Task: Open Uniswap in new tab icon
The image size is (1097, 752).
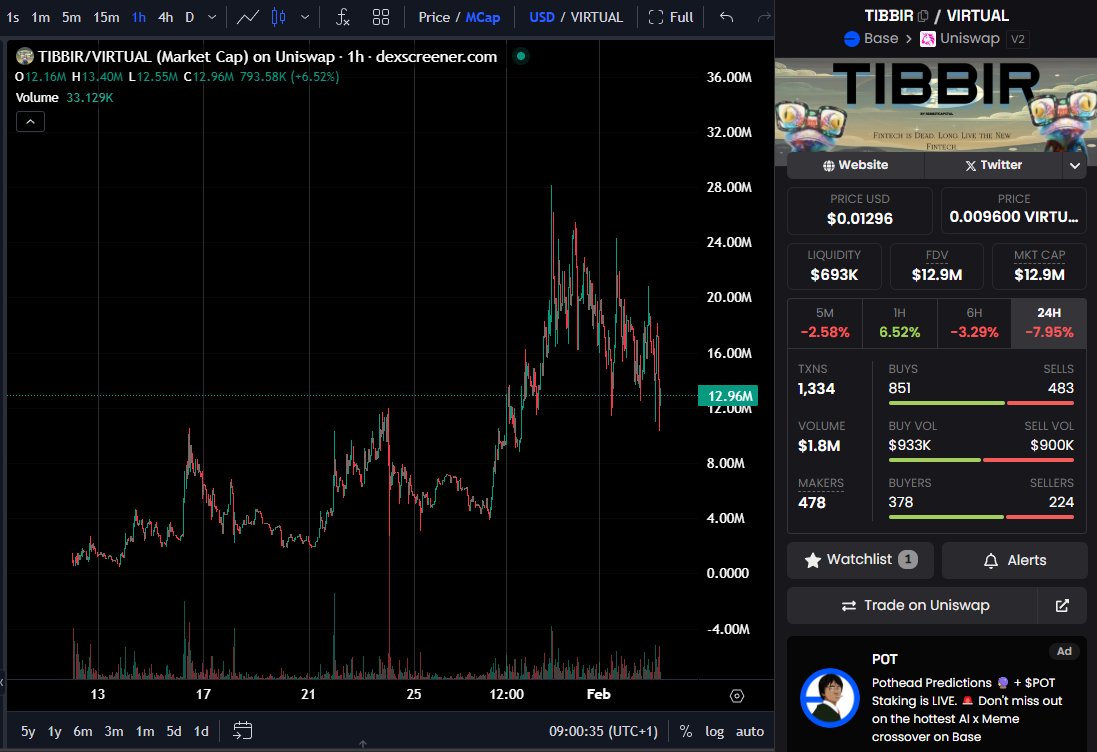Action: point(1062,606)
